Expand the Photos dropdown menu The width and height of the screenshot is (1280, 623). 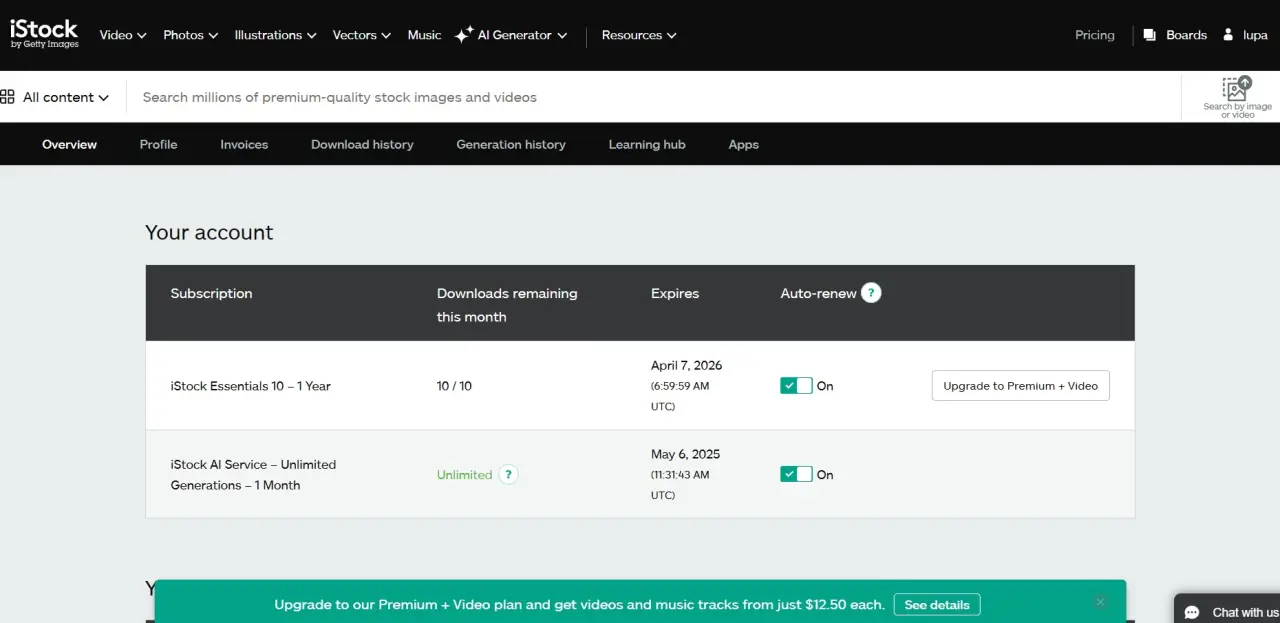190,35
